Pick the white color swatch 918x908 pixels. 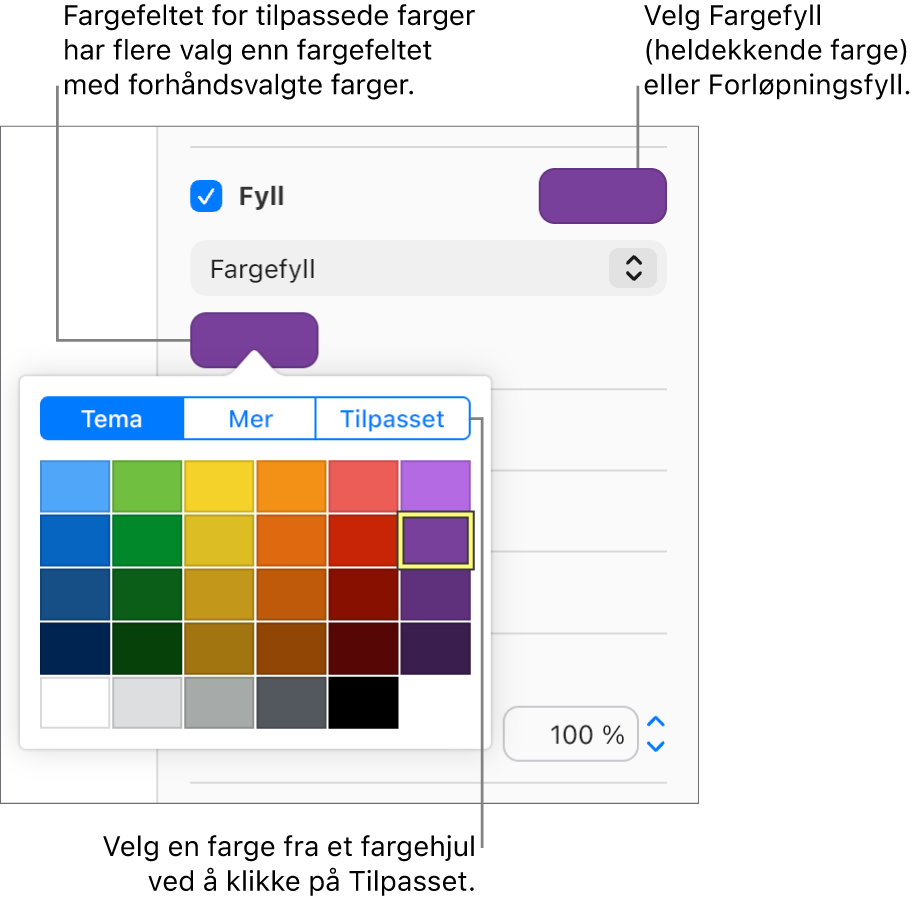76,703
